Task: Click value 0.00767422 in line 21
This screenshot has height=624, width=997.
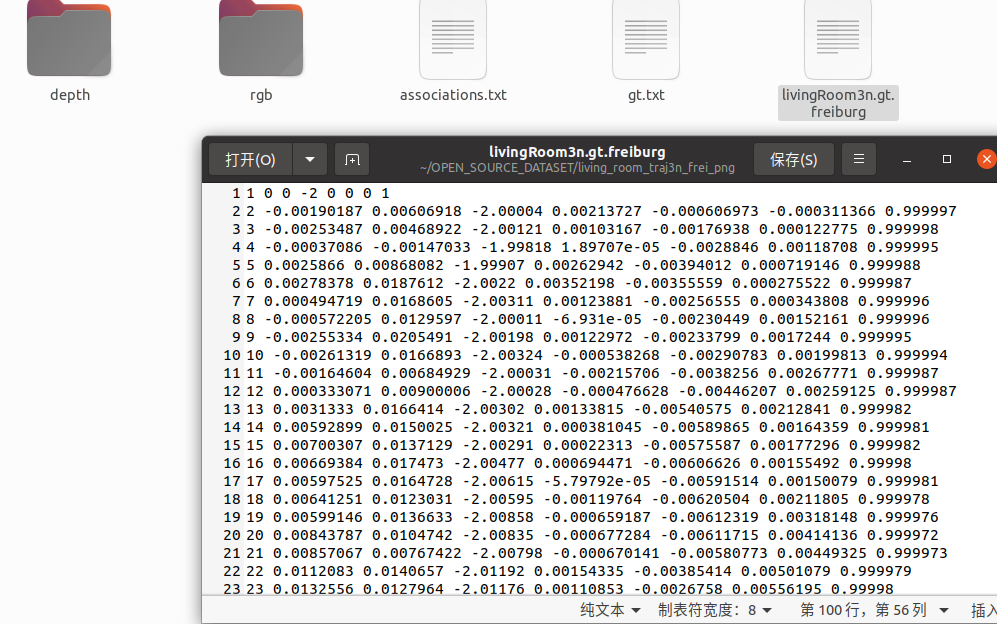Action: (417, 553)
